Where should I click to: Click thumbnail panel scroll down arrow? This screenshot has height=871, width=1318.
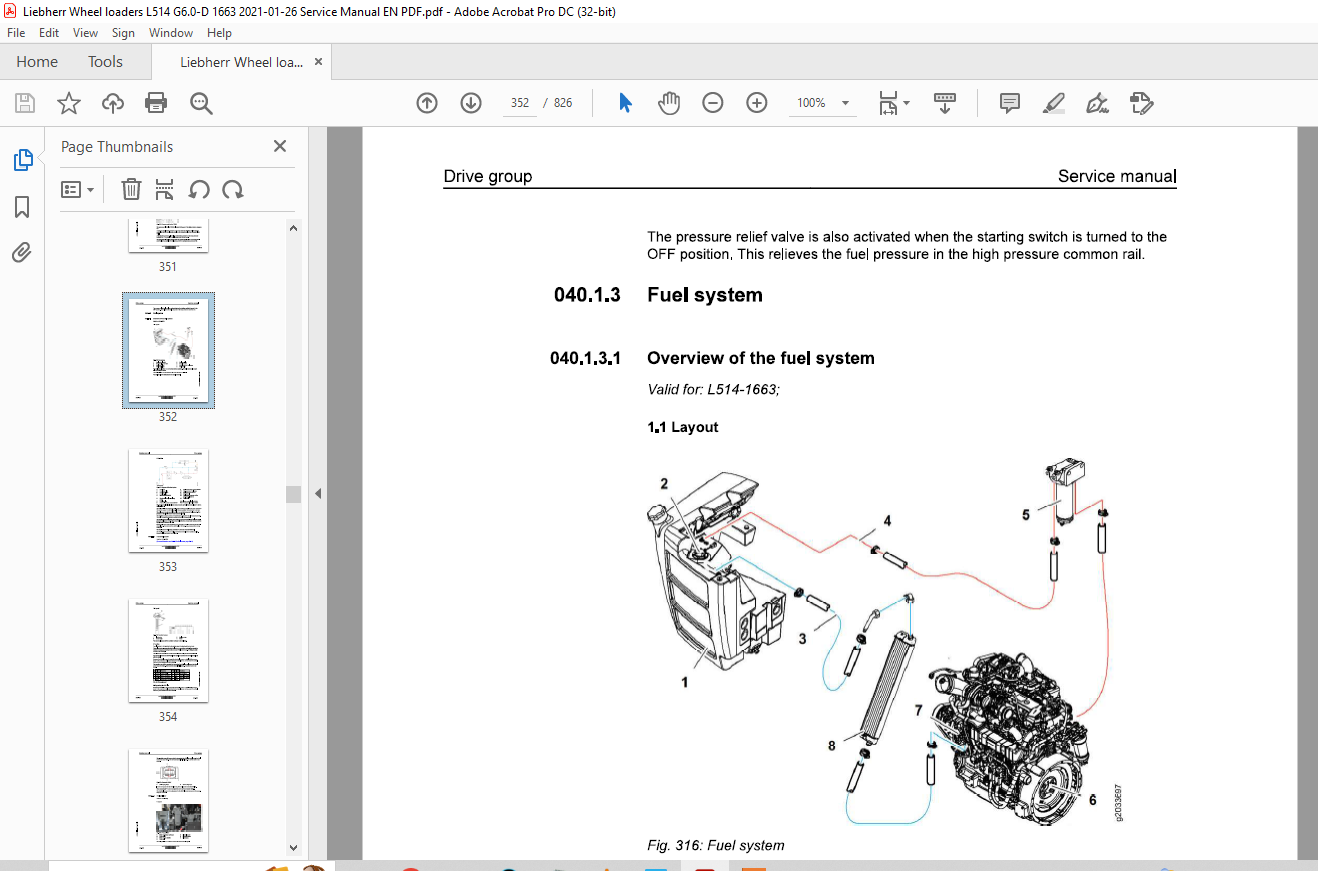point(293,847)
